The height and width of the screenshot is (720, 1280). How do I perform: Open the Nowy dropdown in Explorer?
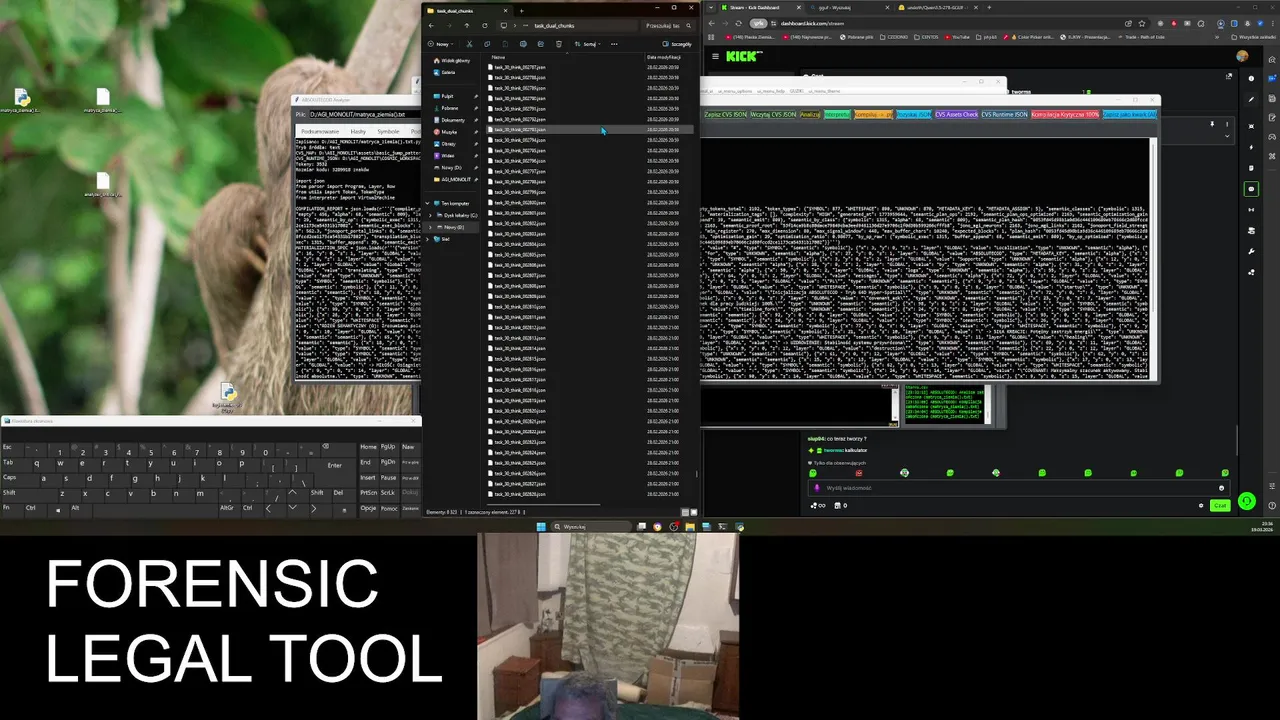pyautogui.click(x=441, y=44)
